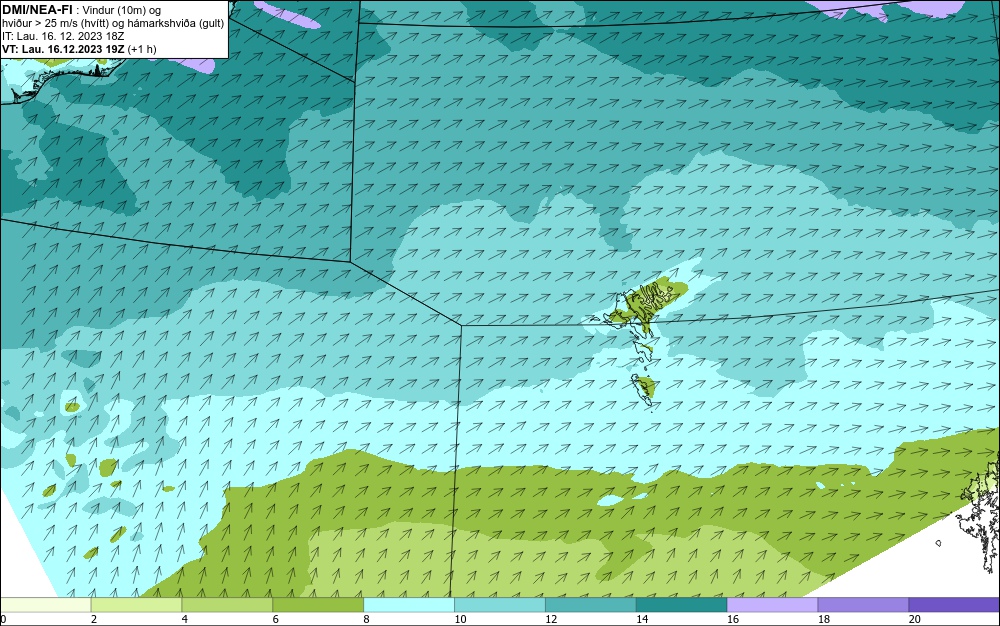The width and height of the screenshot is (1000, 626).
Task: Click the legend scale label '16'
Action: (x=733, y=619)
